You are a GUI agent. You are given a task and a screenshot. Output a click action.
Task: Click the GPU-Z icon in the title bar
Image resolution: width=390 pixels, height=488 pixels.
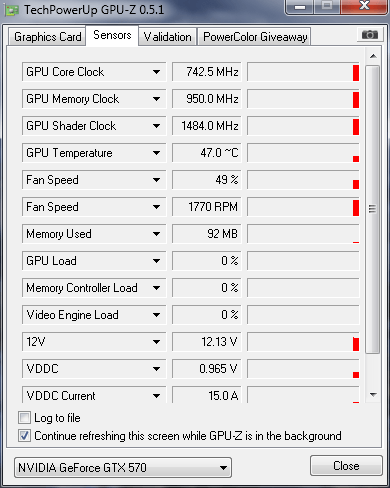[x=11, y=10]
